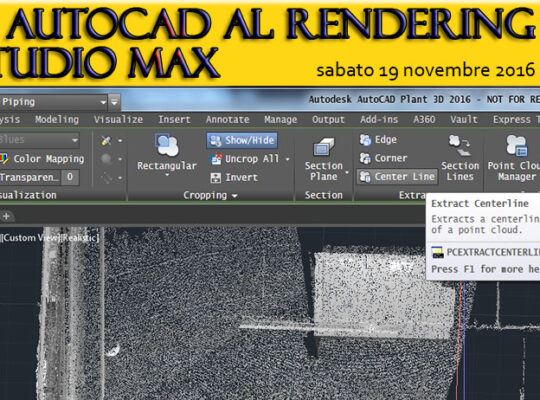Screen dimensions: 540x400
Task: Select the Edge extraction tool
Action: (378, 140)
